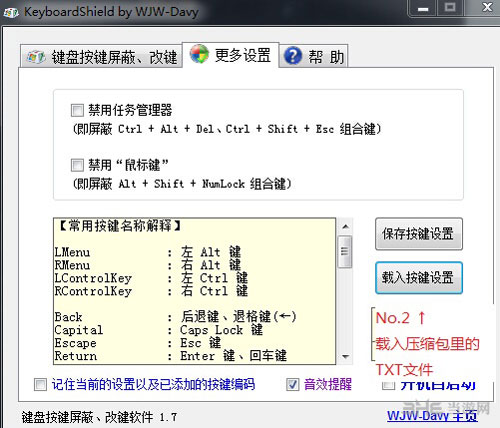Close the KeyboardShield window
The width and height of the screenshot is (500, 428).
pyautogui.click(x=487, y=7)
